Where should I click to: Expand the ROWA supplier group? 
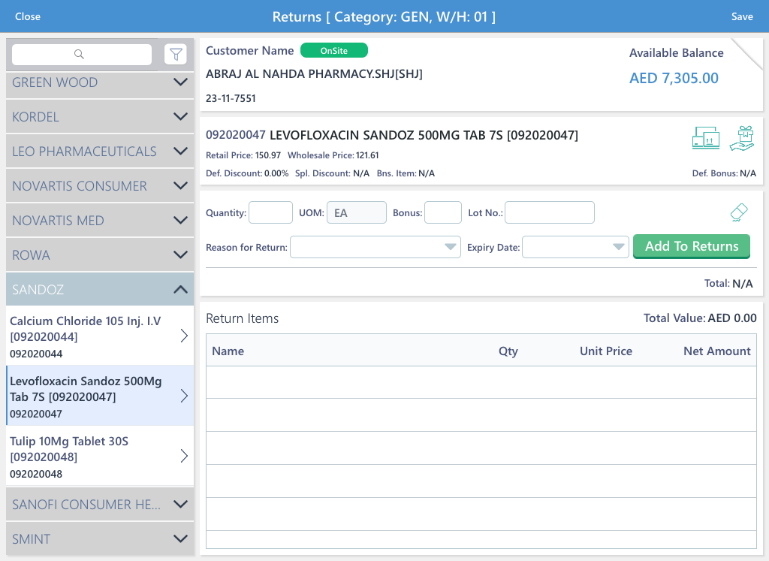pos(100,255)
